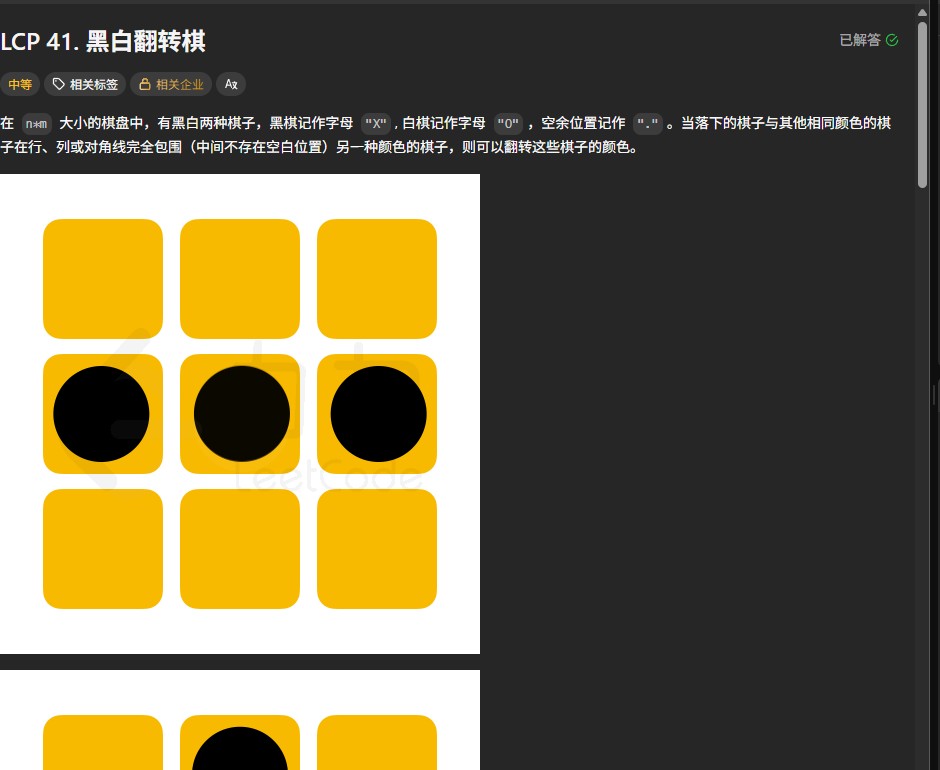Click the scrollbar up arrow
940x770 pixels.
coord(922,13)
